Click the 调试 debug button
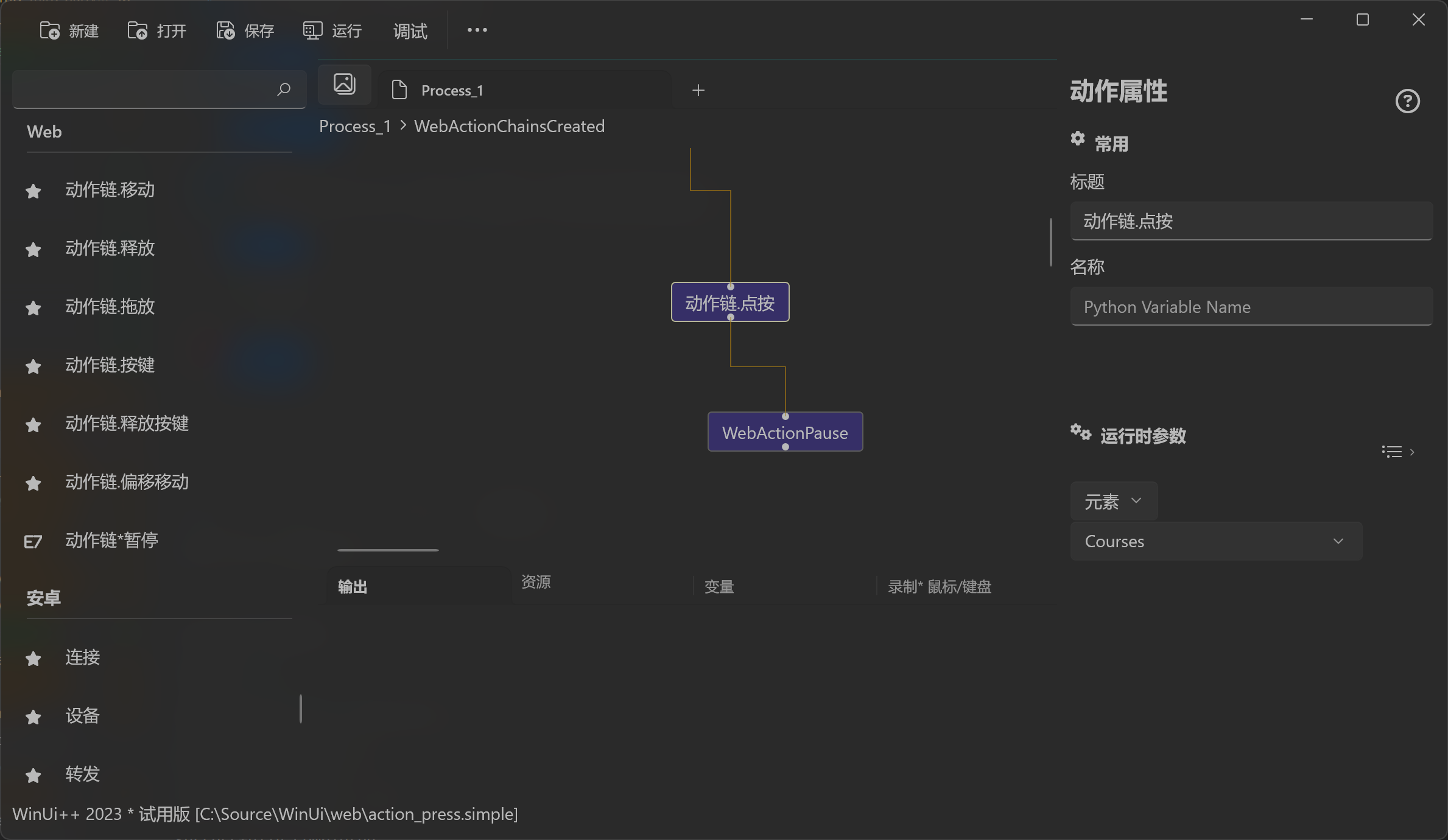Screen dimensions: 1448x840 pyautogui.click(x=409, y=31)
